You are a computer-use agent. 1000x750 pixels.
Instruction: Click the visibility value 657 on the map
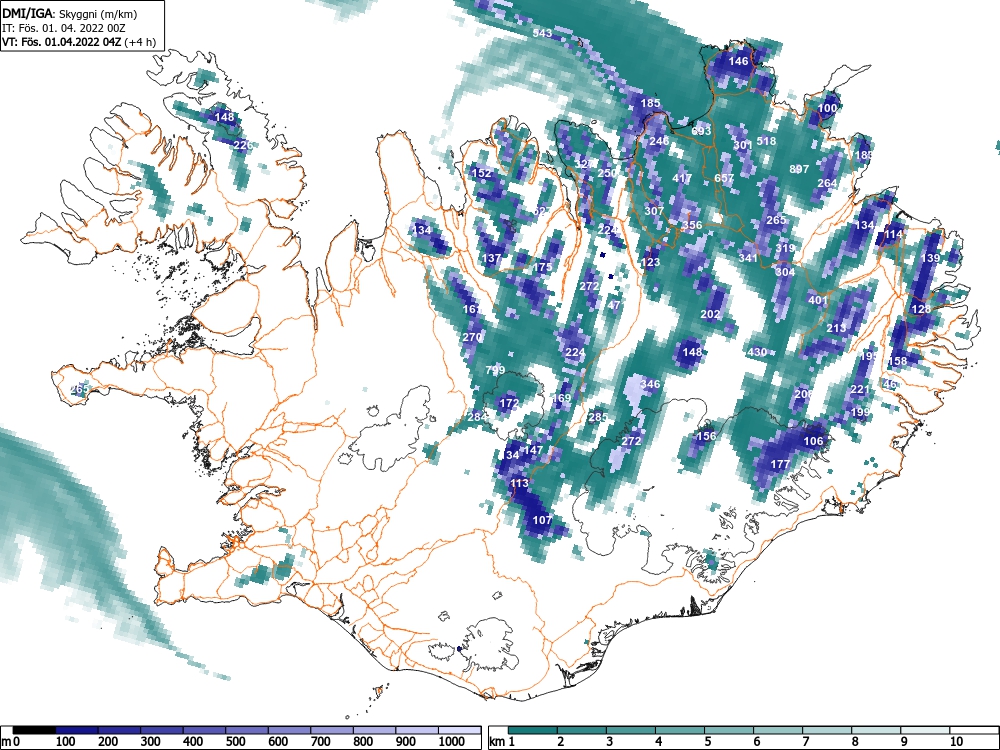pyautogui.click(x=724, y=178)
